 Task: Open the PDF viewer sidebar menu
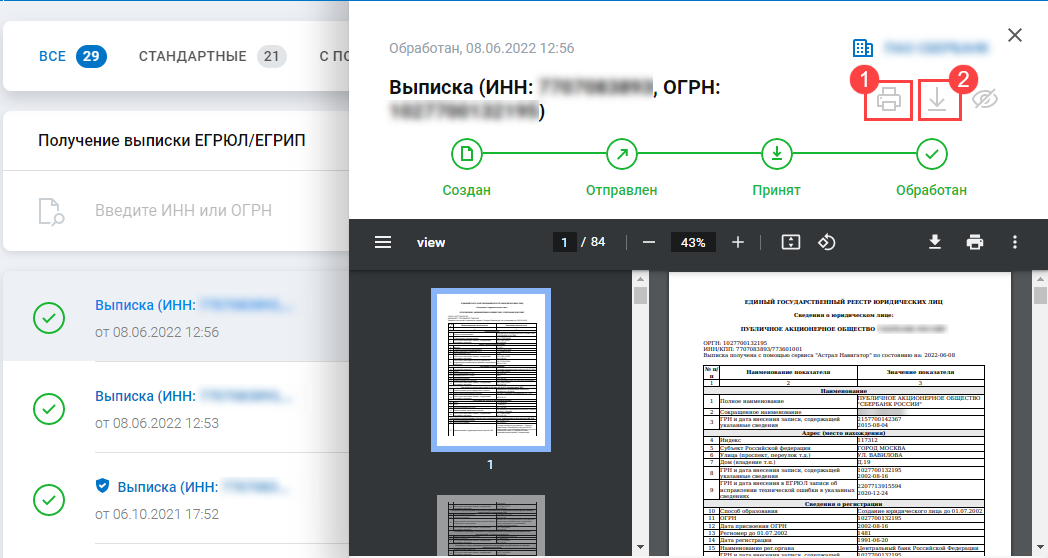tap(383, 242)
